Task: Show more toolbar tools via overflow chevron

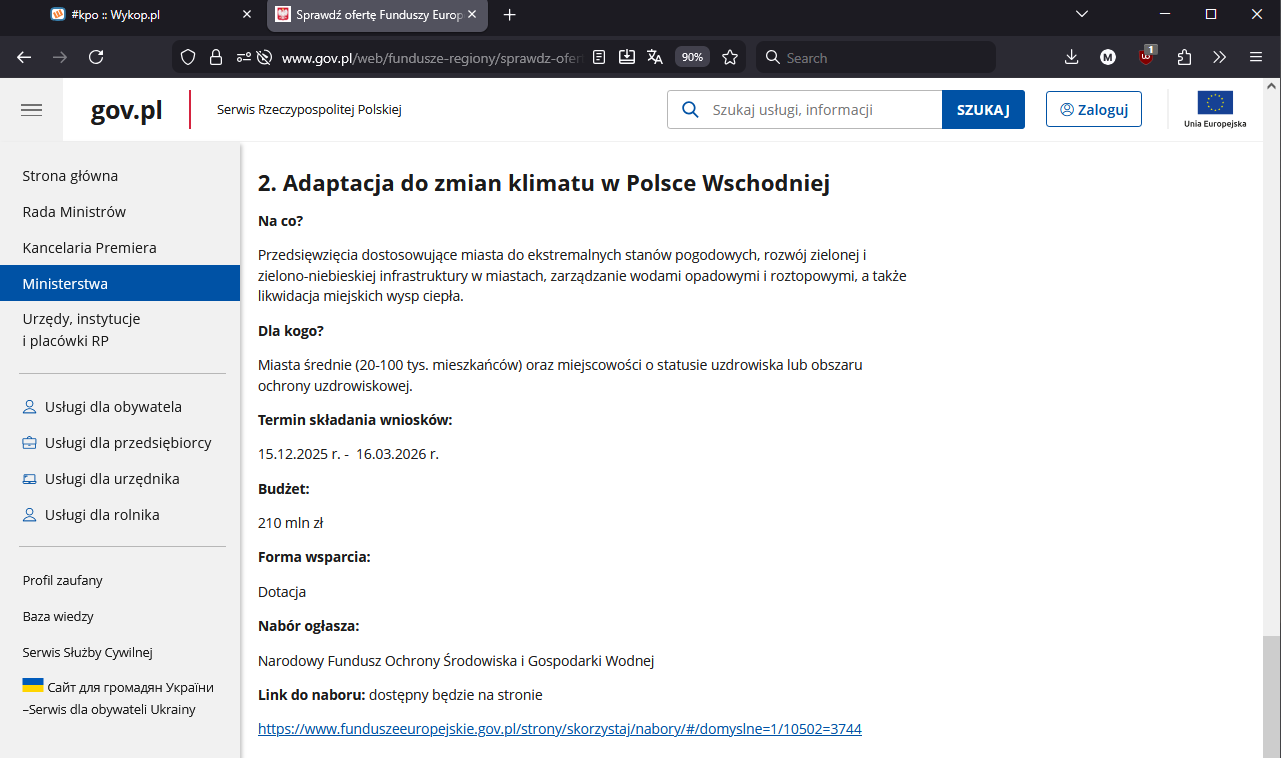Action: pyautogui.click(x=1219, y=57)
